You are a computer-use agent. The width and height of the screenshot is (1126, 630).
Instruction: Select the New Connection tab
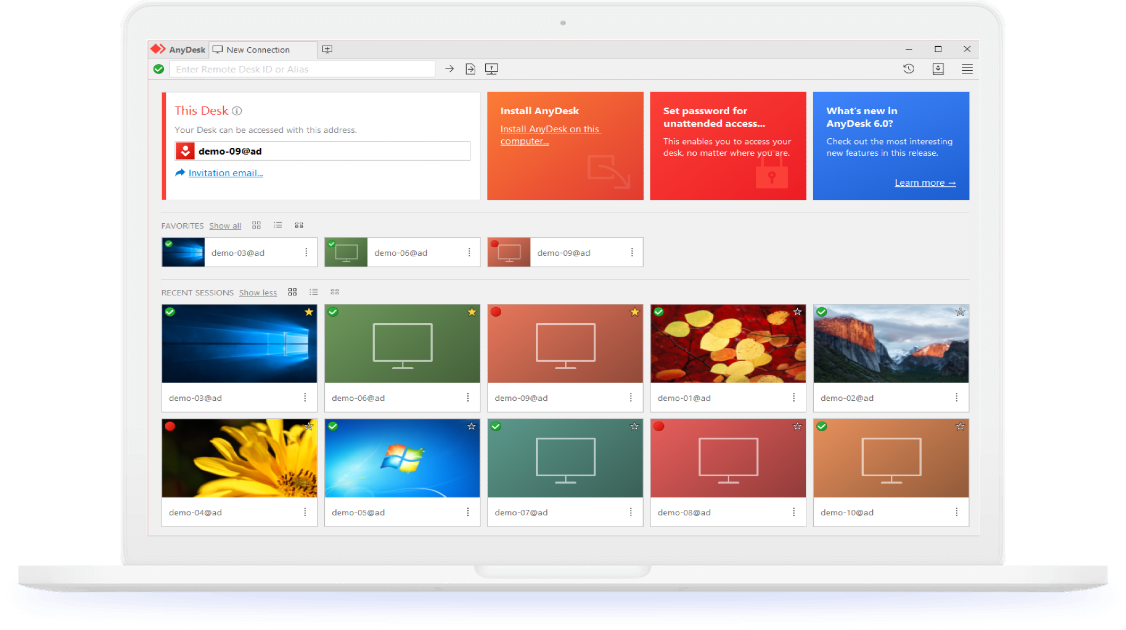point(257,49)
